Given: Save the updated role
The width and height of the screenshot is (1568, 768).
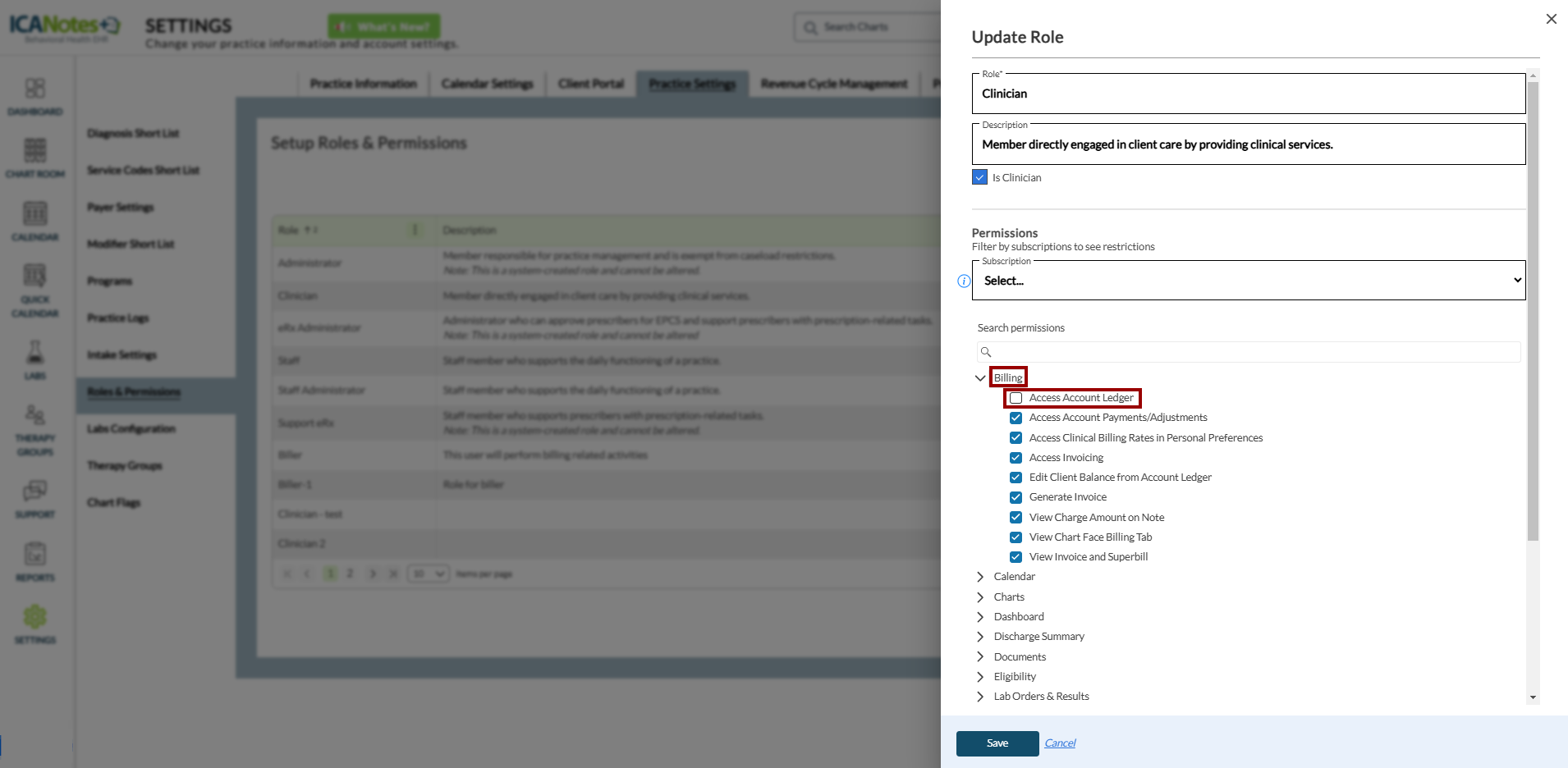Looking at the screenshot, I should 997,743.
